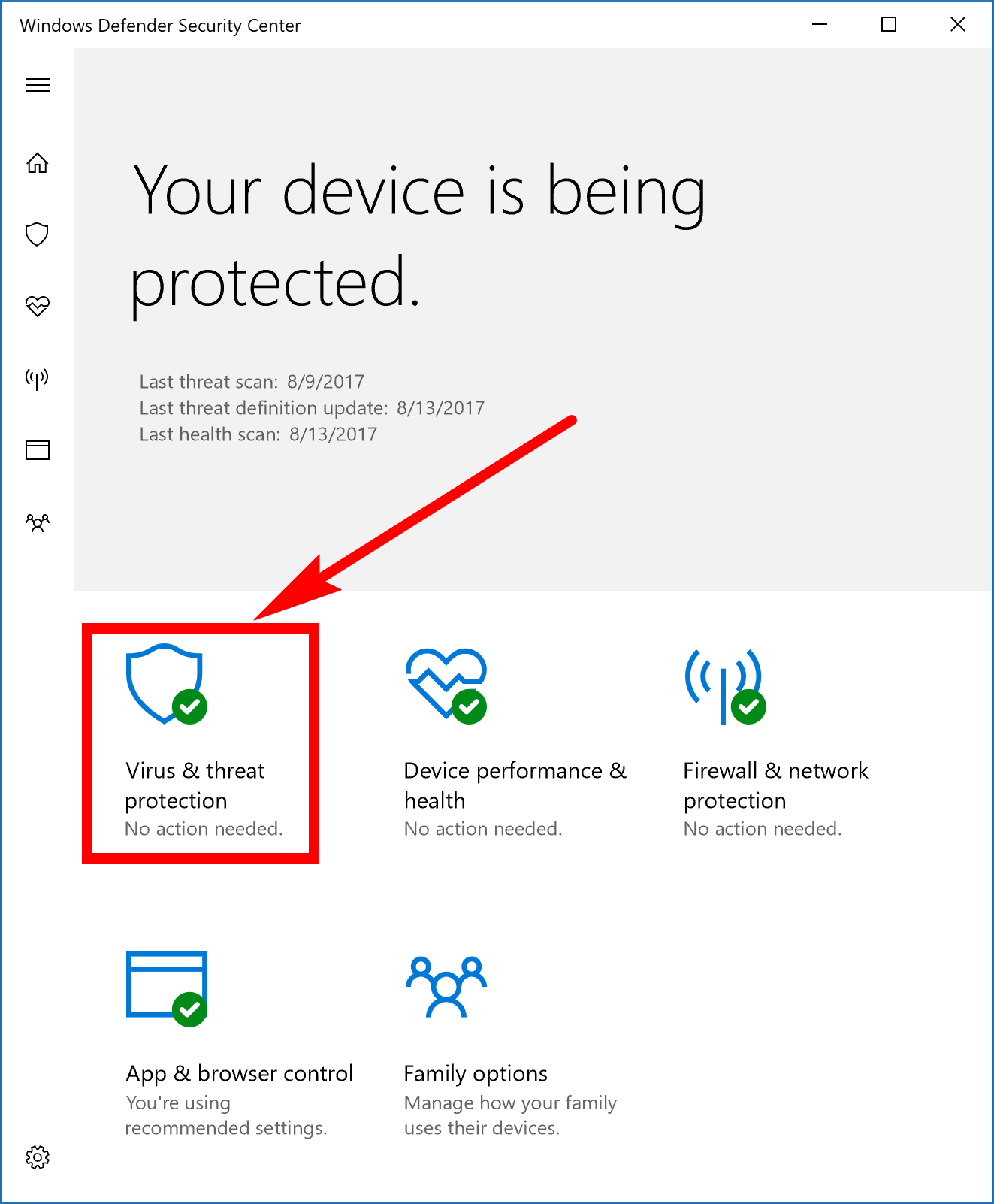Open Firewall & network protection link
The width and height of the screenshot is (994, 1204).
tap(776, 785)
